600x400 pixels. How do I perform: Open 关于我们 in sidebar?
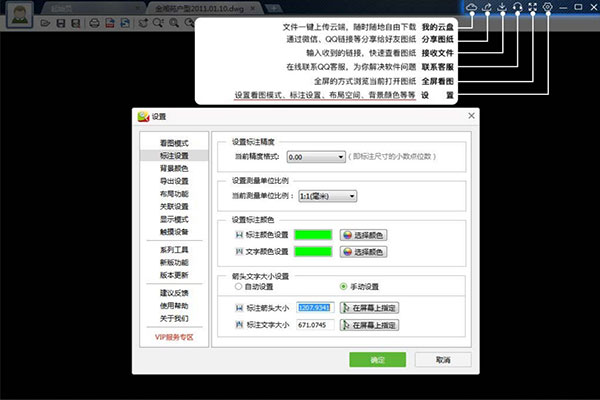click(174, 318)
